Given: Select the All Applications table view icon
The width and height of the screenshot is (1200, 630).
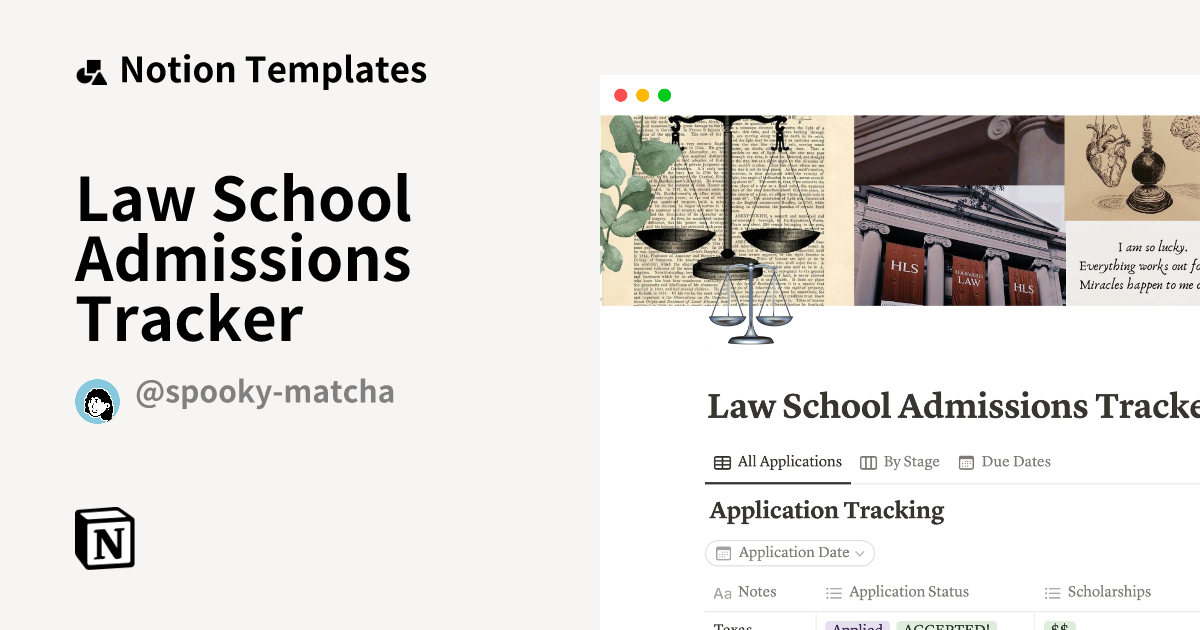Looking at the screenshot, I should pos(722,462).
